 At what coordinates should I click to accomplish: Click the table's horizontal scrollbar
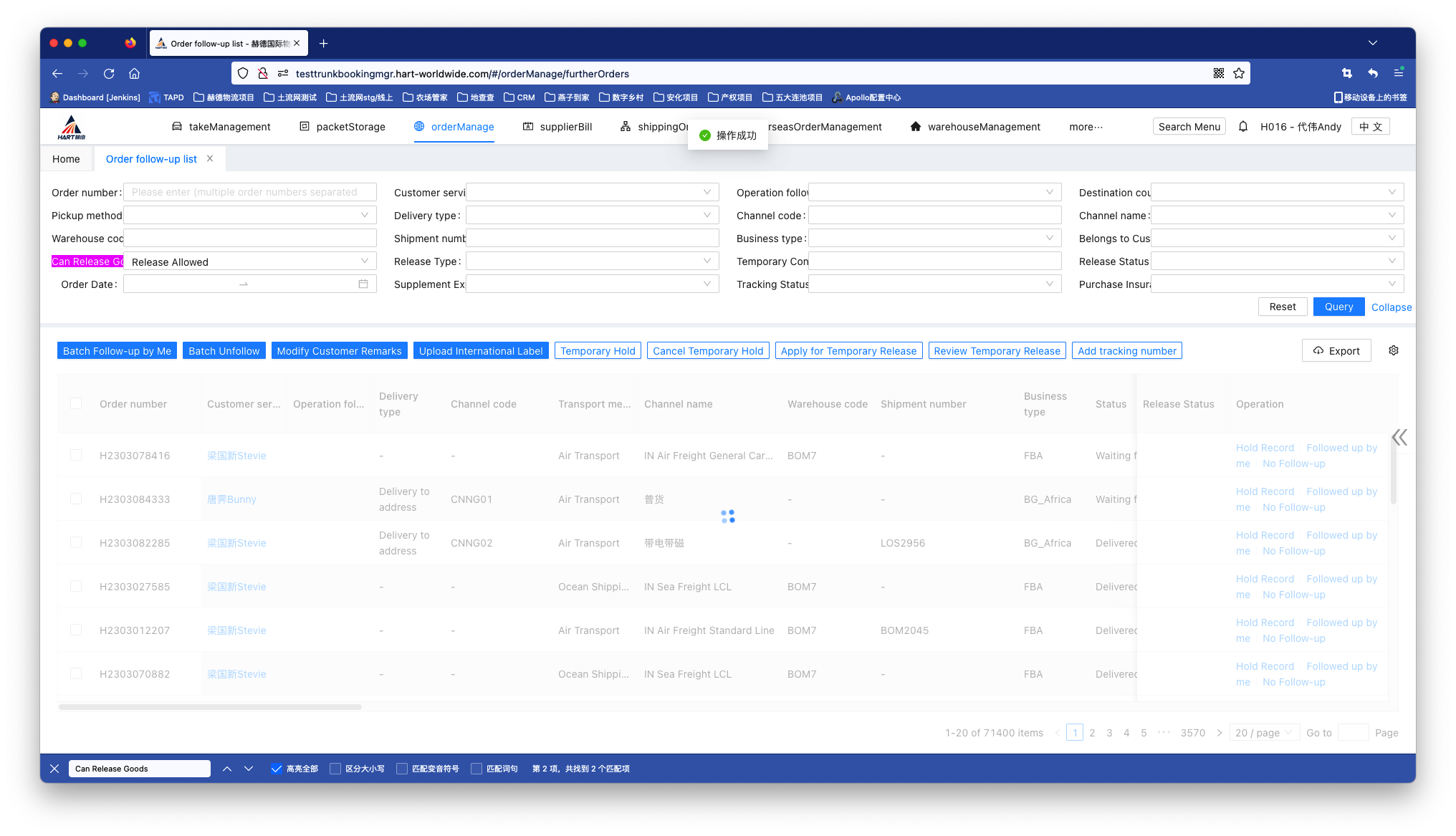210,707
